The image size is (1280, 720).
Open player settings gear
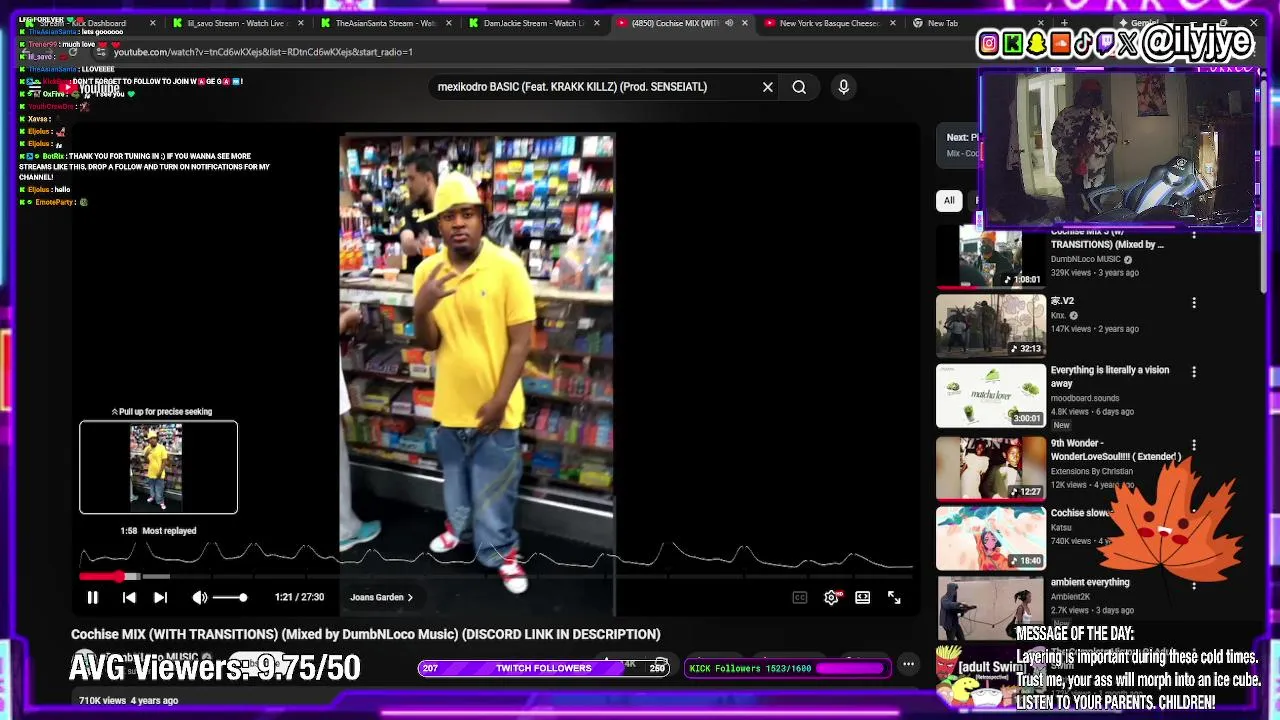(x=831, y=597)
